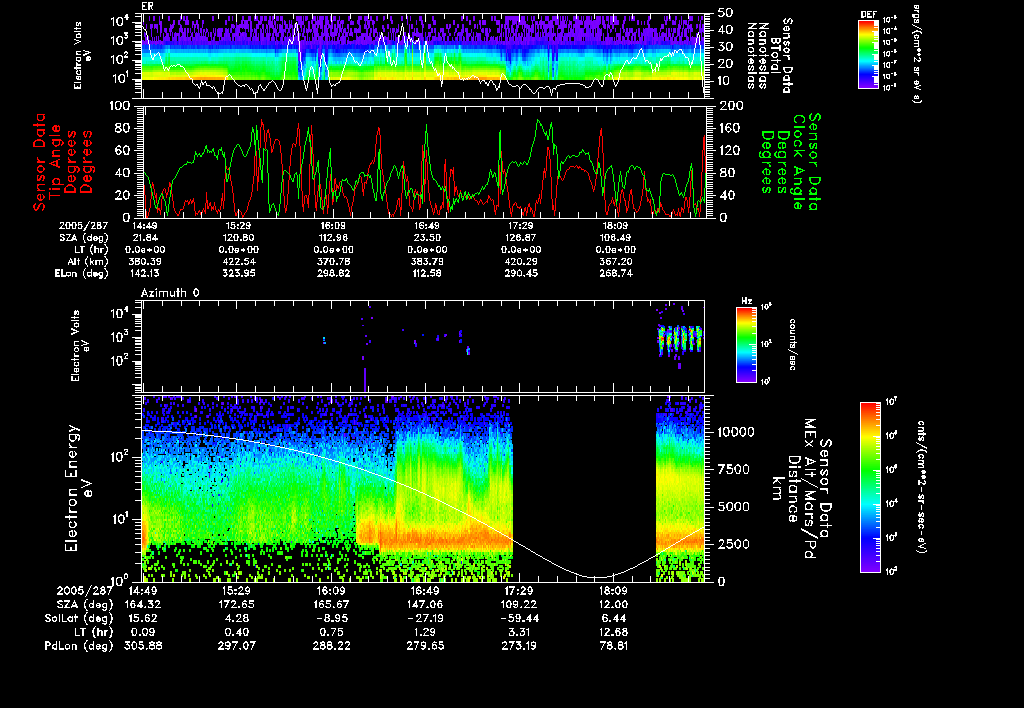Select SZA value 21.84
The image size is (1024, 708).
(145, 238)
